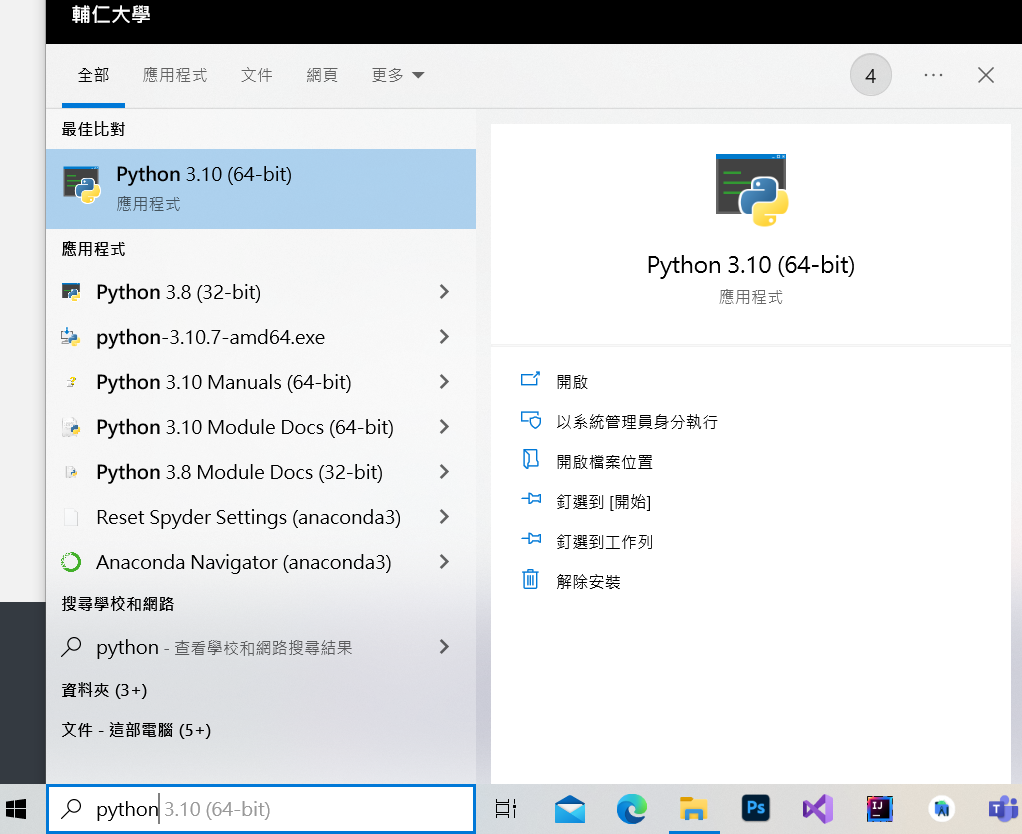Click the blue compass icon in taskbar
The width and height of the screenshot is (1022, 834).
pyautogui.click(x=942, y=809)
